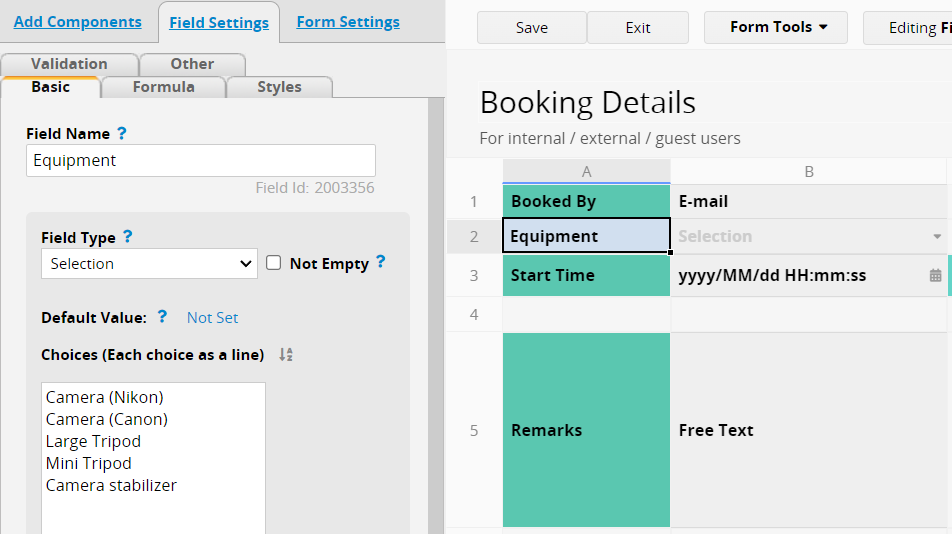The image size is (952, 534).
Task: Sort choices with the A-Z sort icon
Action: point(286,354)
